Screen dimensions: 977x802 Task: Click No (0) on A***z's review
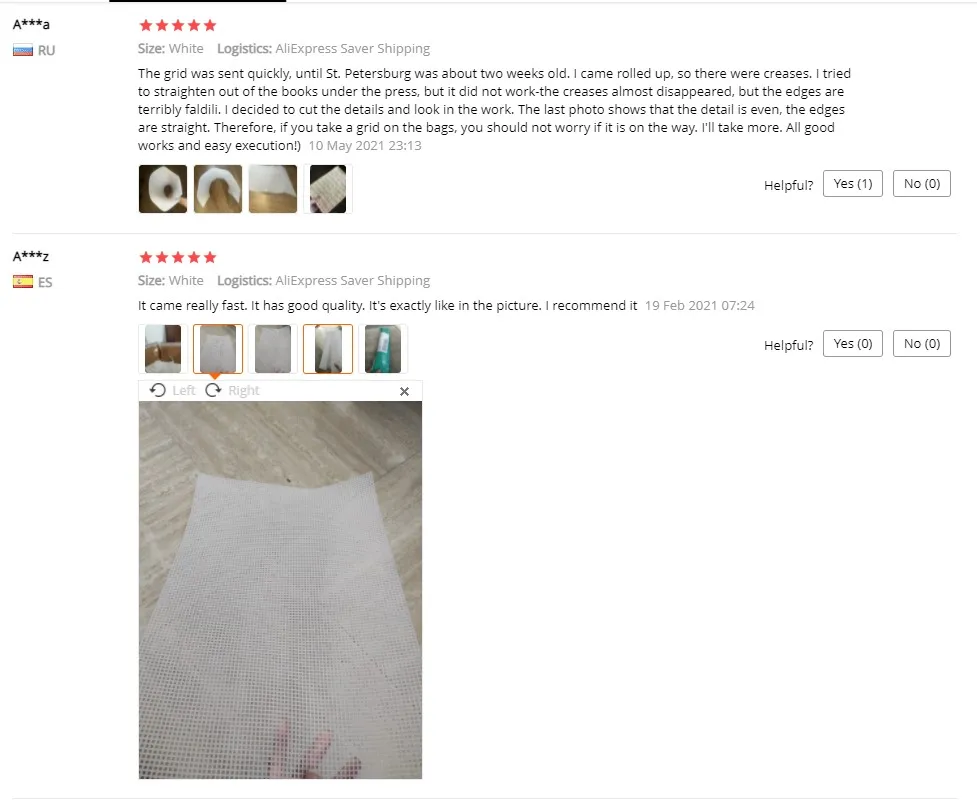(922, 344)
